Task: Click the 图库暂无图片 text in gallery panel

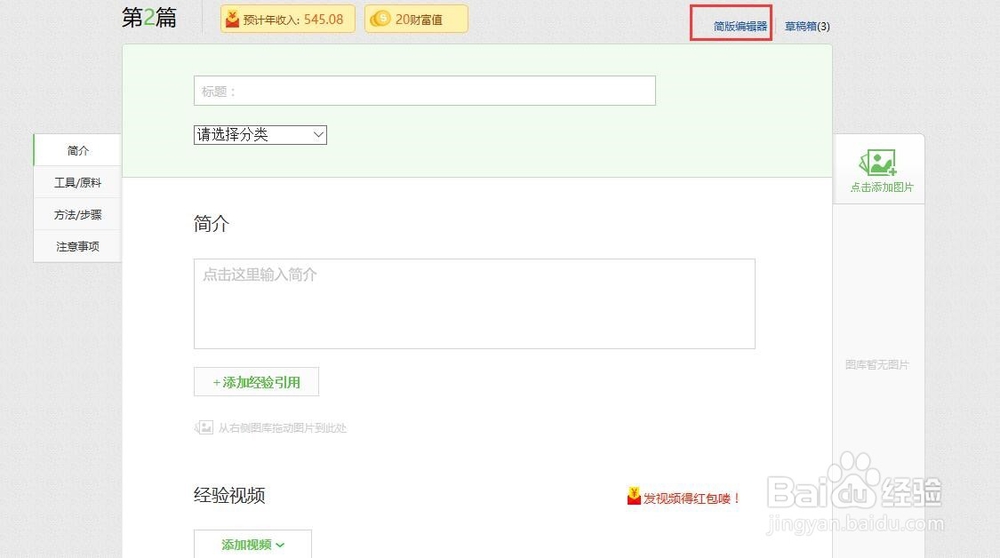Action: (x=877, y=364)
